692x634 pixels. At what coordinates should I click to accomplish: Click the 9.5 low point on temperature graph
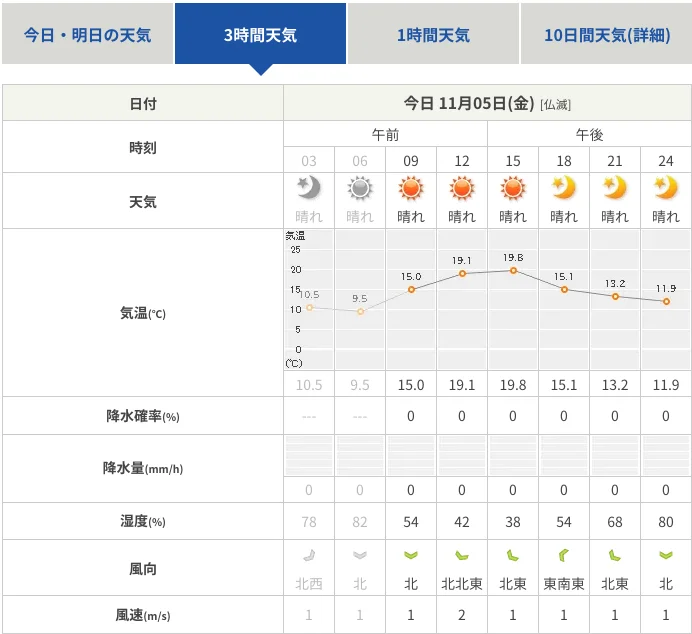[360, 311]
